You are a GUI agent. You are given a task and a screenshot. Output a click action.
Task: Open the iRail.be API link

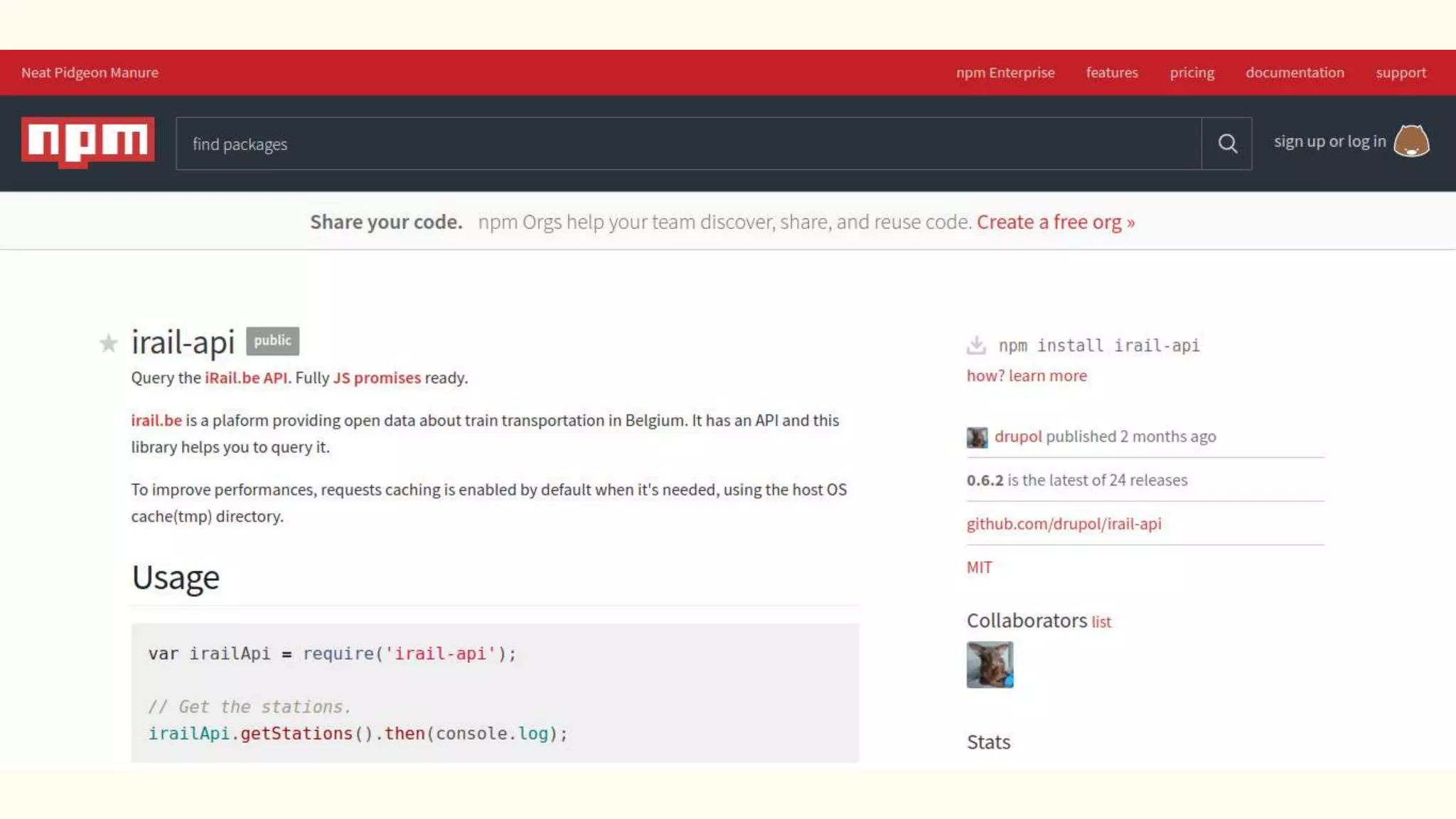[x=246, y=378]
